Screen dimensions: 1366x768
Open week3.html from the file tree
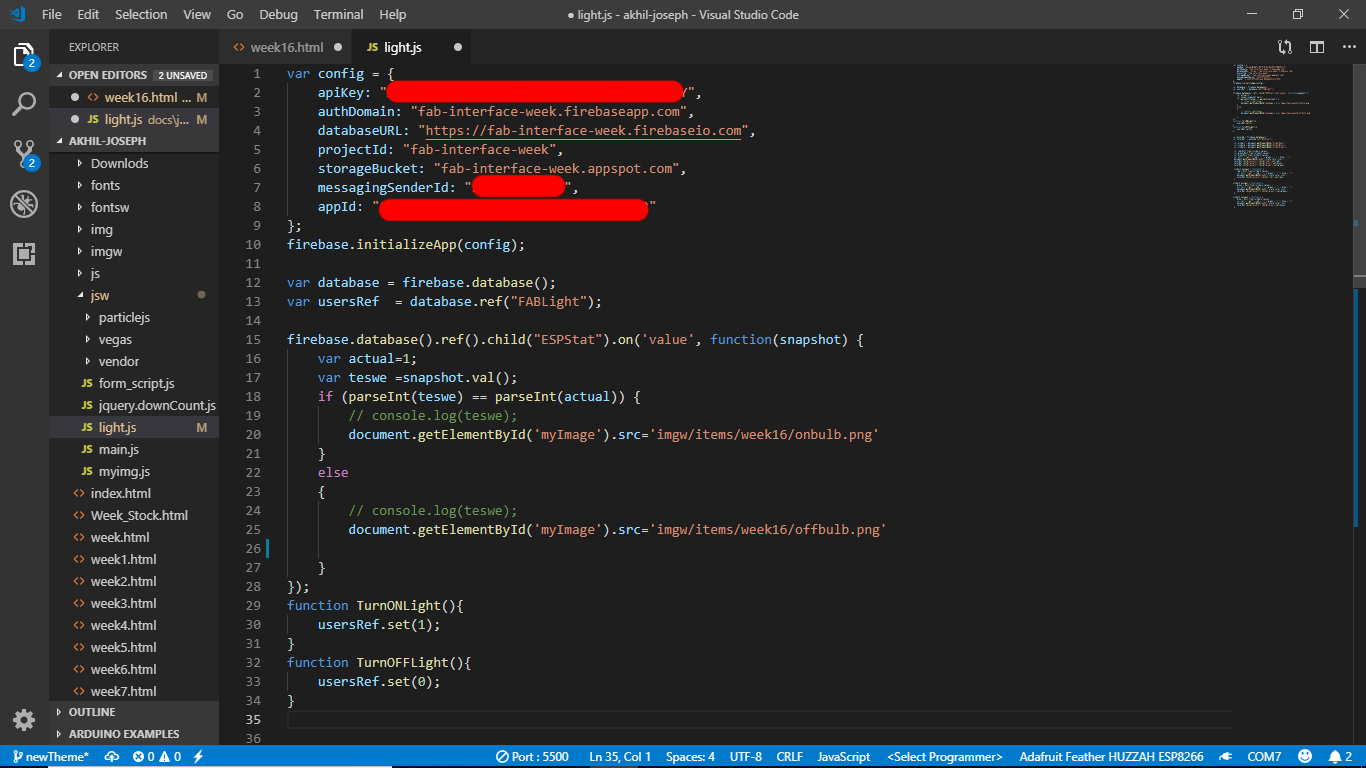[x=134, y=603]
